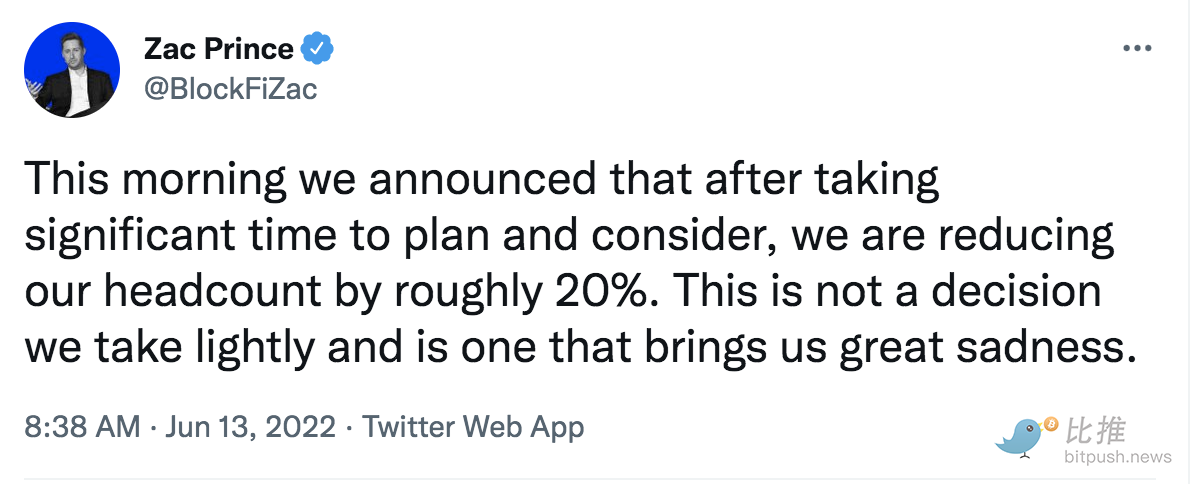The width and height of the screenshot is (1192, 484).
Task: Visit the bitpush.news watermark link
Action: pyautogui.click(x=1118, y=457)
